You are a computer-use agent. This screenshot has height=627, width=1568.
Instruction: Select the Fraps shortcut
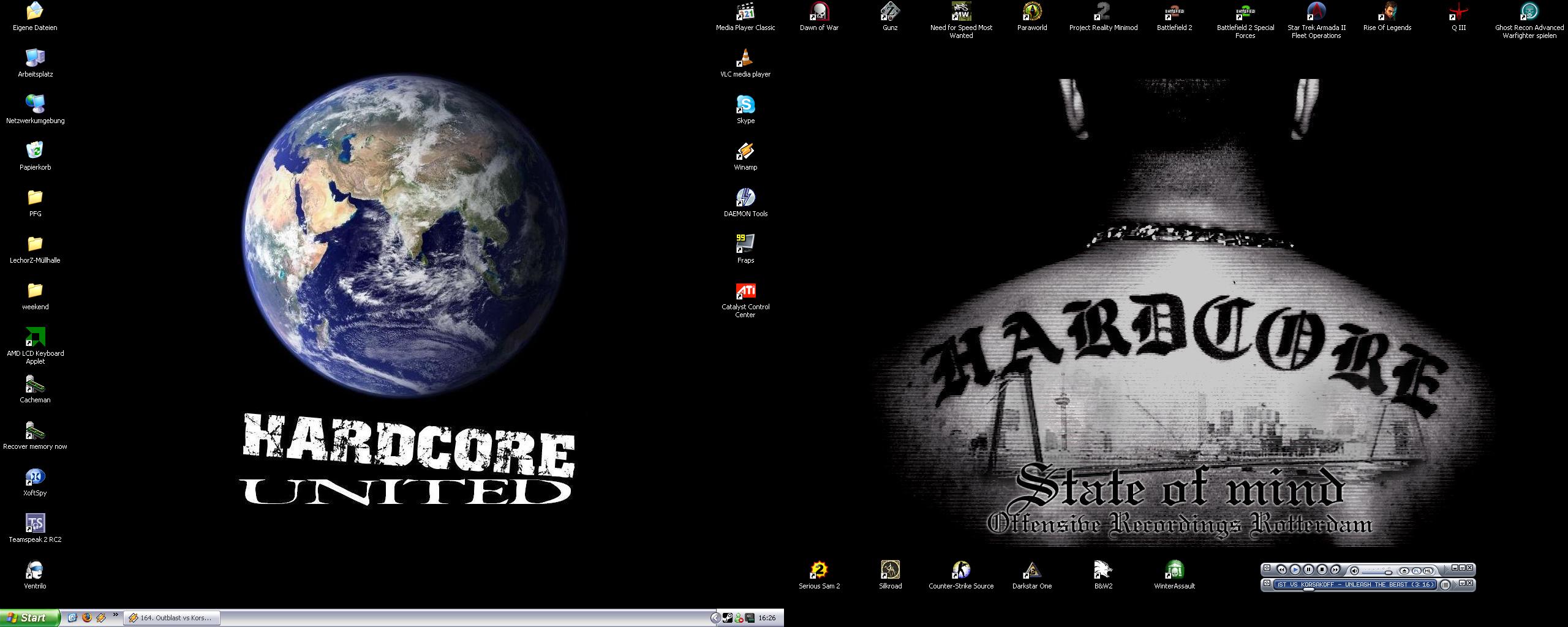pos(745,249)
